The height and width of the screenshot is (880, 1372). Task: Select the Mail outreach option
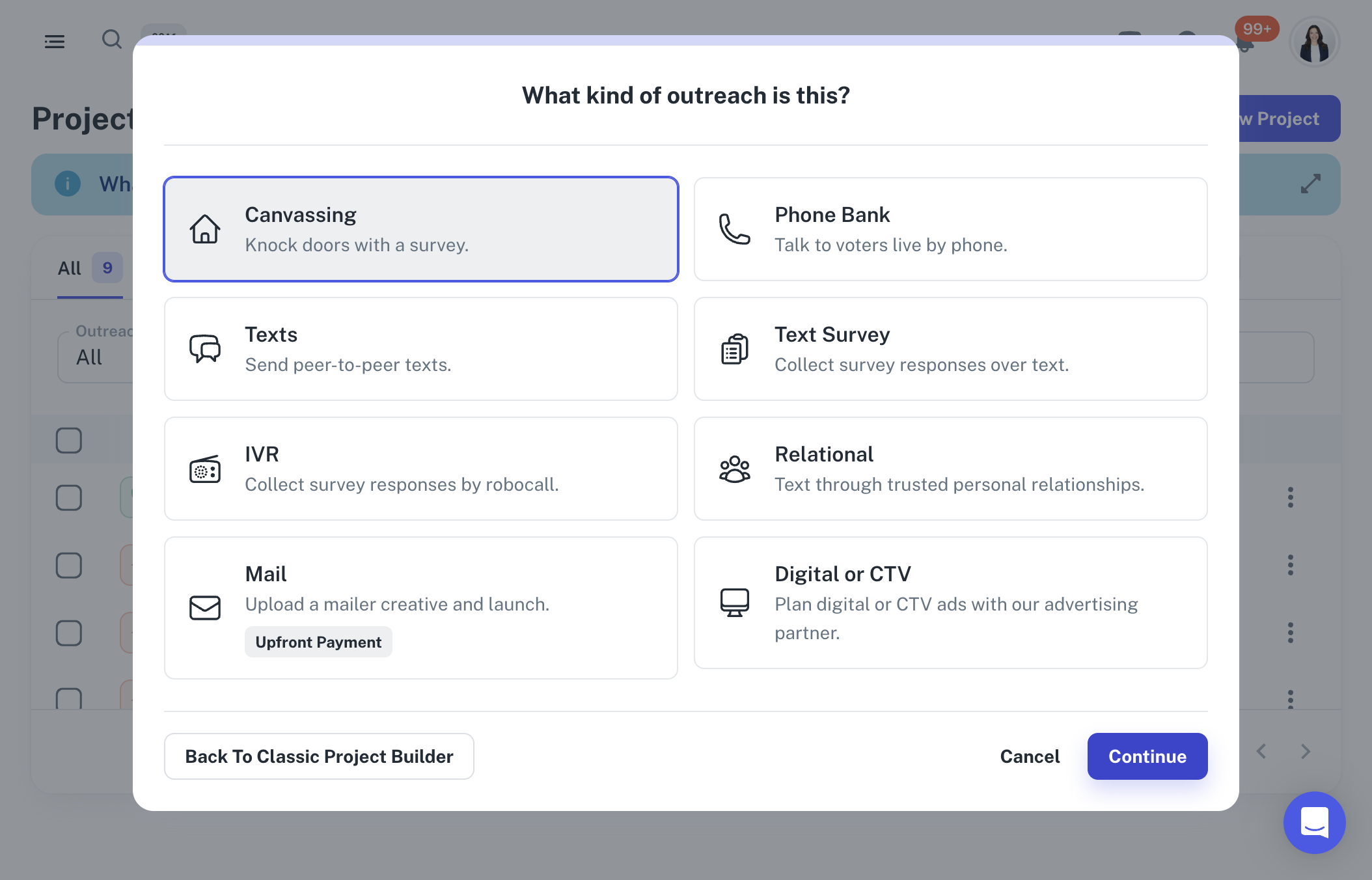(x=421, y=608)
